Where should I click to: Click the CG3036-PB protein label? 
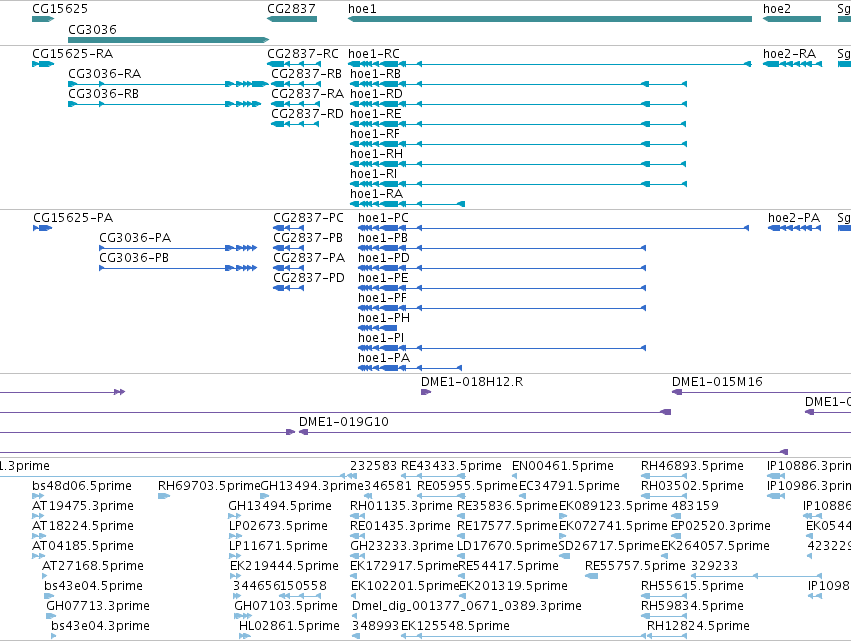pyautogui.click(x=134, y=258)
